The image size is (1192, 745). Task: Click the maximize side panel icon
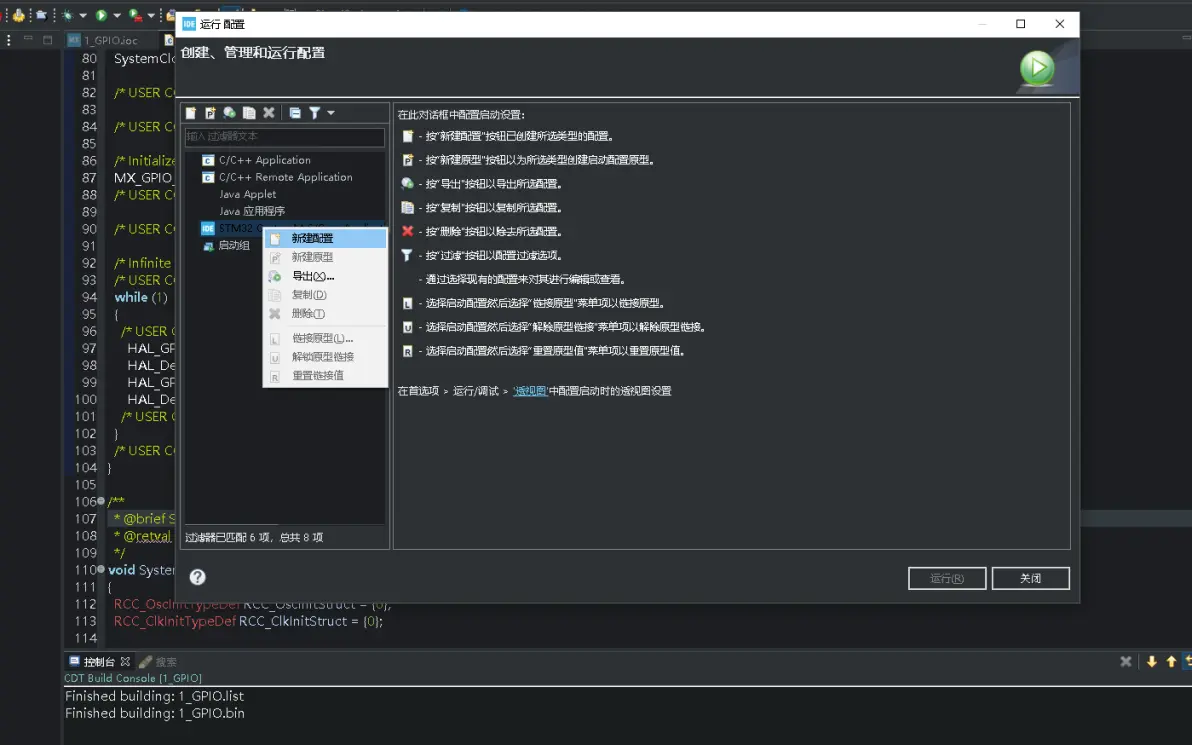pyautogui.click(x=47, y=40)
